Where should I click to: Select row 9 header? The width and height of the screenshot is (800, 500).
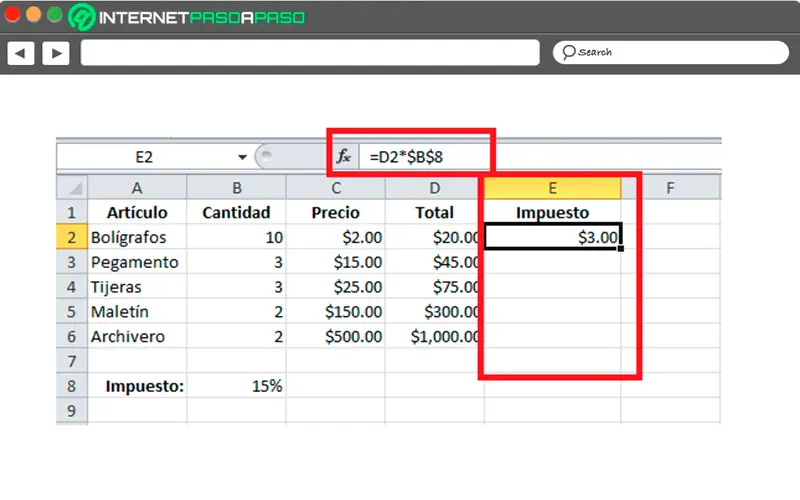pyautogui.click(x=72, y=411)
